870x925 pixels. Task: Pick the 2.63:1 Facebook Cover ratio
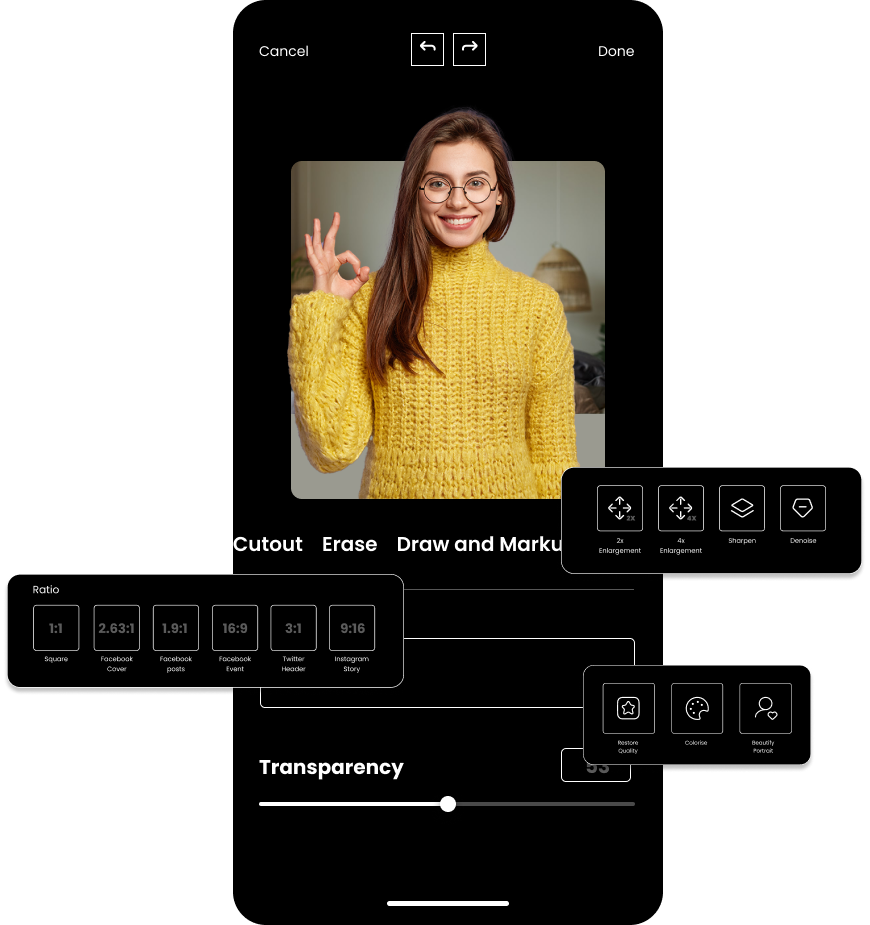[x=116, y=628]
